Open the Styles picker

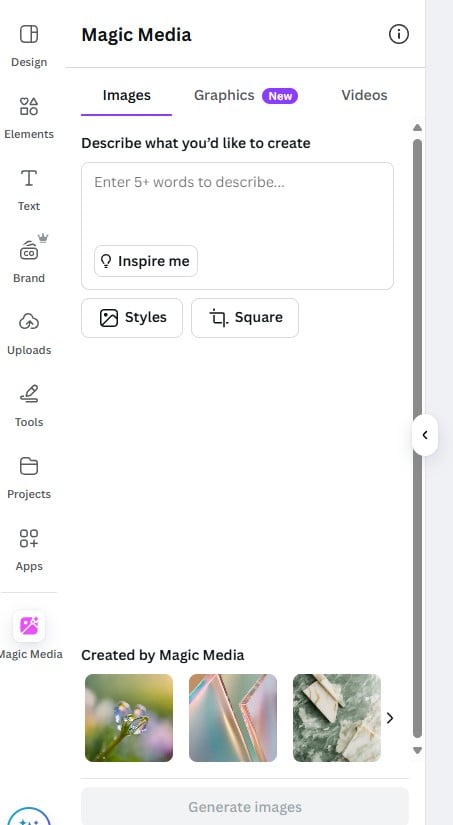[132, 318]
